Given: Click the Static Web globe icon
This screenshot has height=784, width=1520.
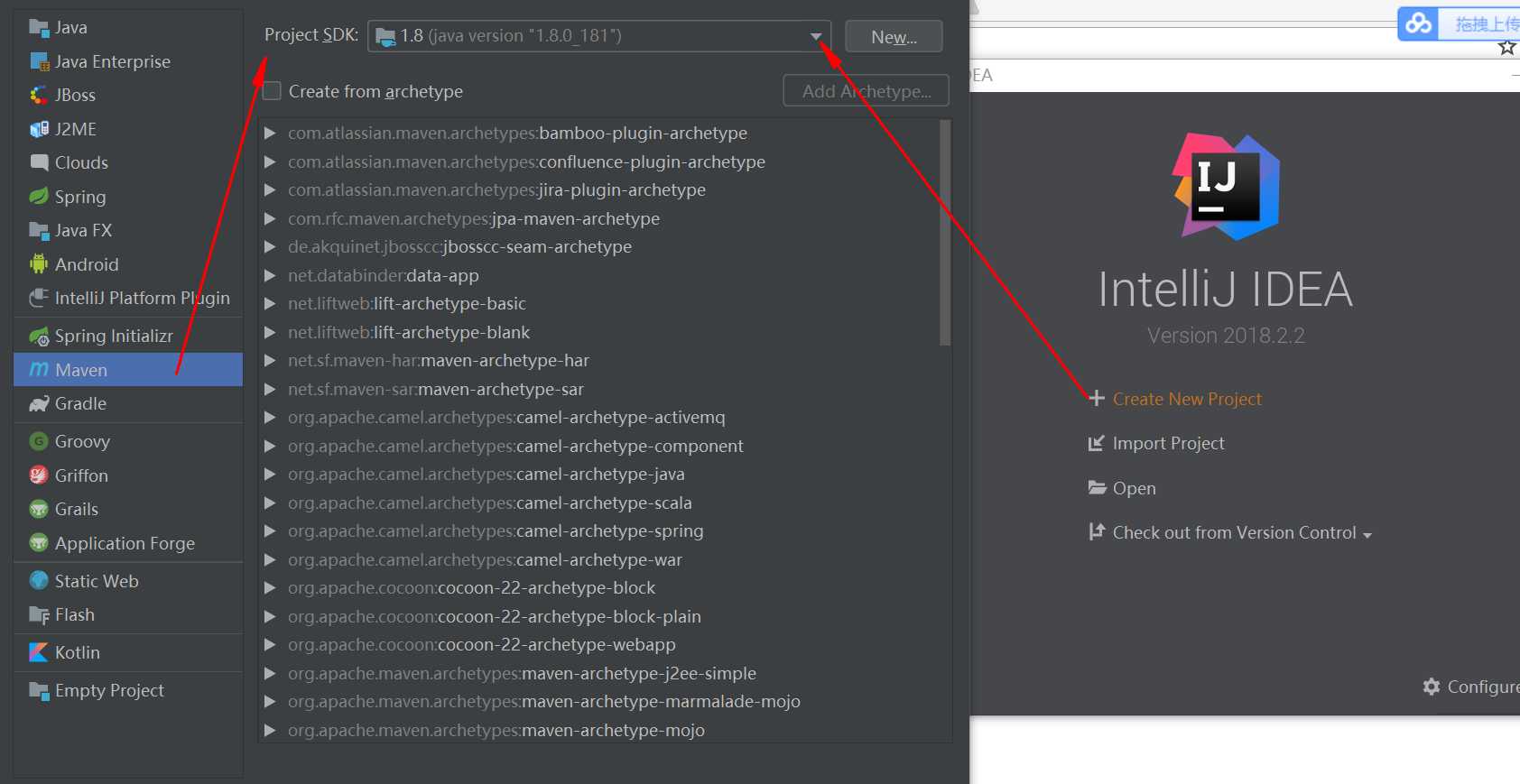Looking at the screenshot, I should (x=39, y=581).
